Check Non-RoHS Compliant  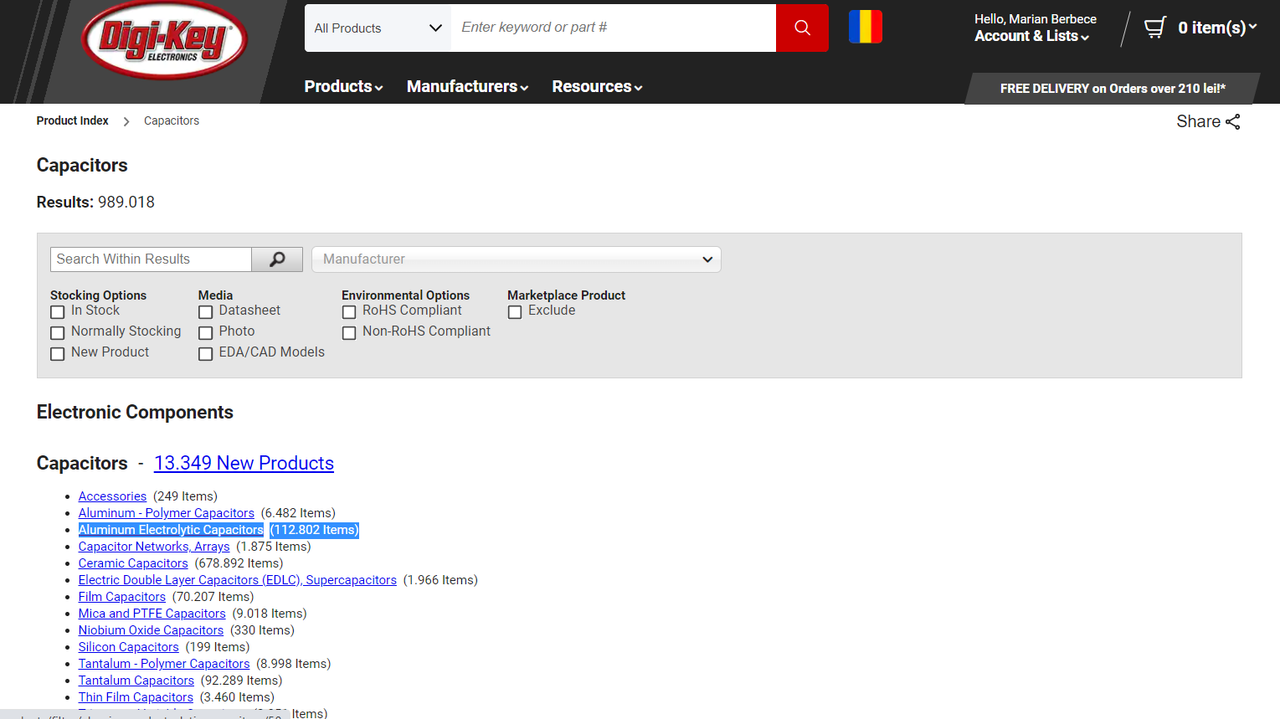click(x=349, y=333)
